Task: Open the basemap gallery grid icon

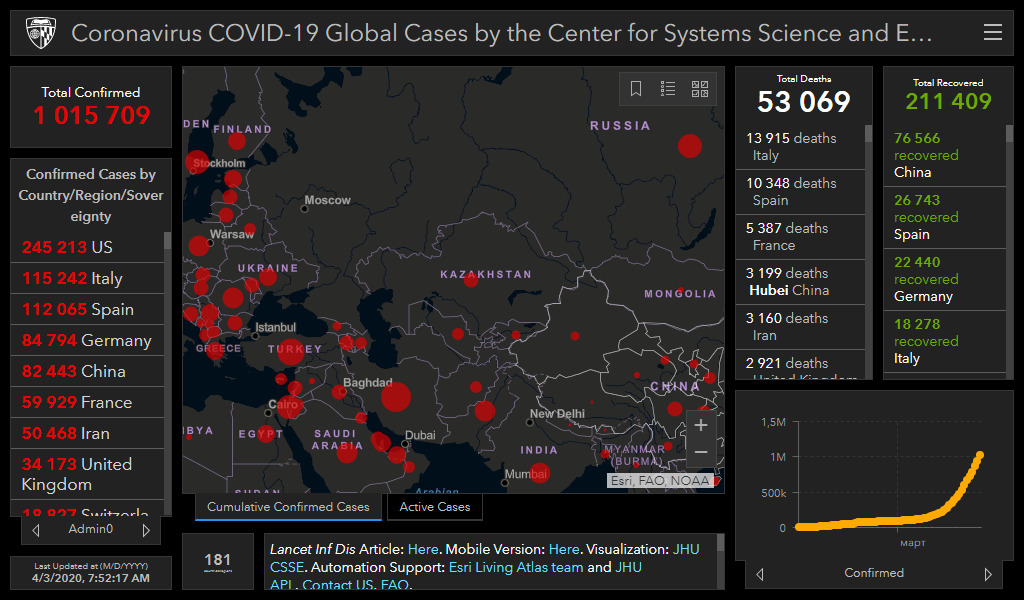Action: pyautogui.click(x=700, y=89)
